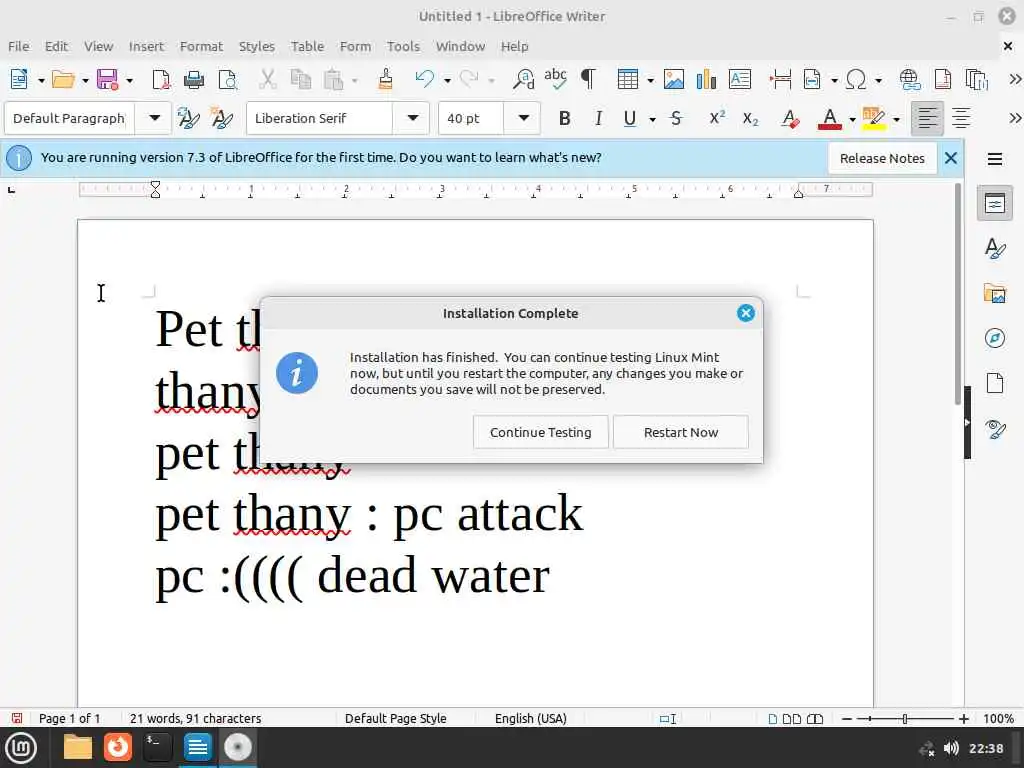Toggle formatting marks pilcrow
1024x768 pixels.
point(588,80)
